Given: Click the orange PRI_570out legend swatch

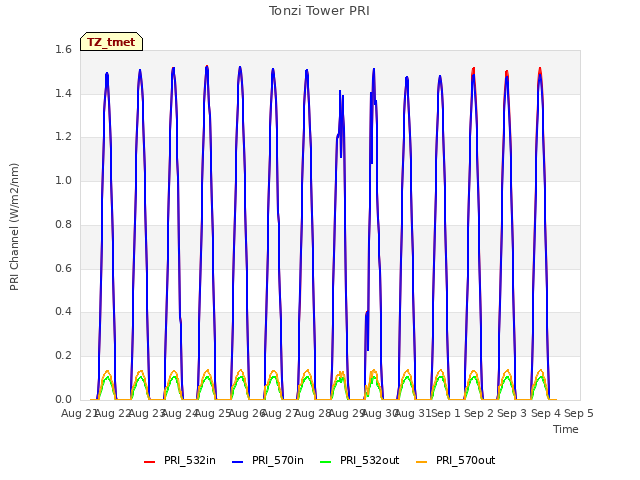Looking at the screenshot, I should coord(421,462).
